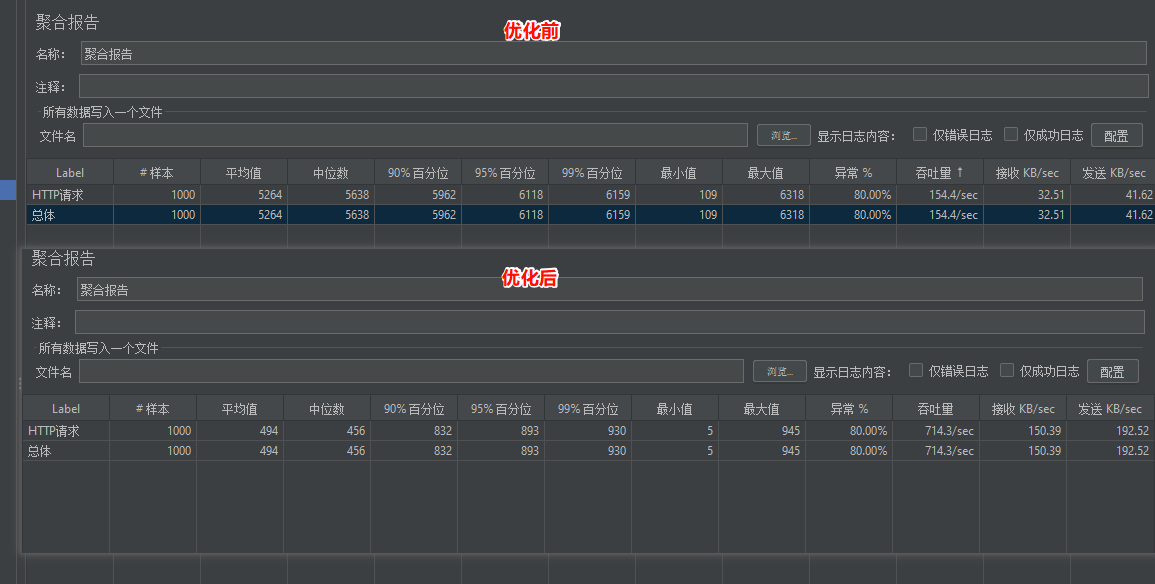
Task: Click 150.39 value in lower 总体 row
Action: [1045, 451]
